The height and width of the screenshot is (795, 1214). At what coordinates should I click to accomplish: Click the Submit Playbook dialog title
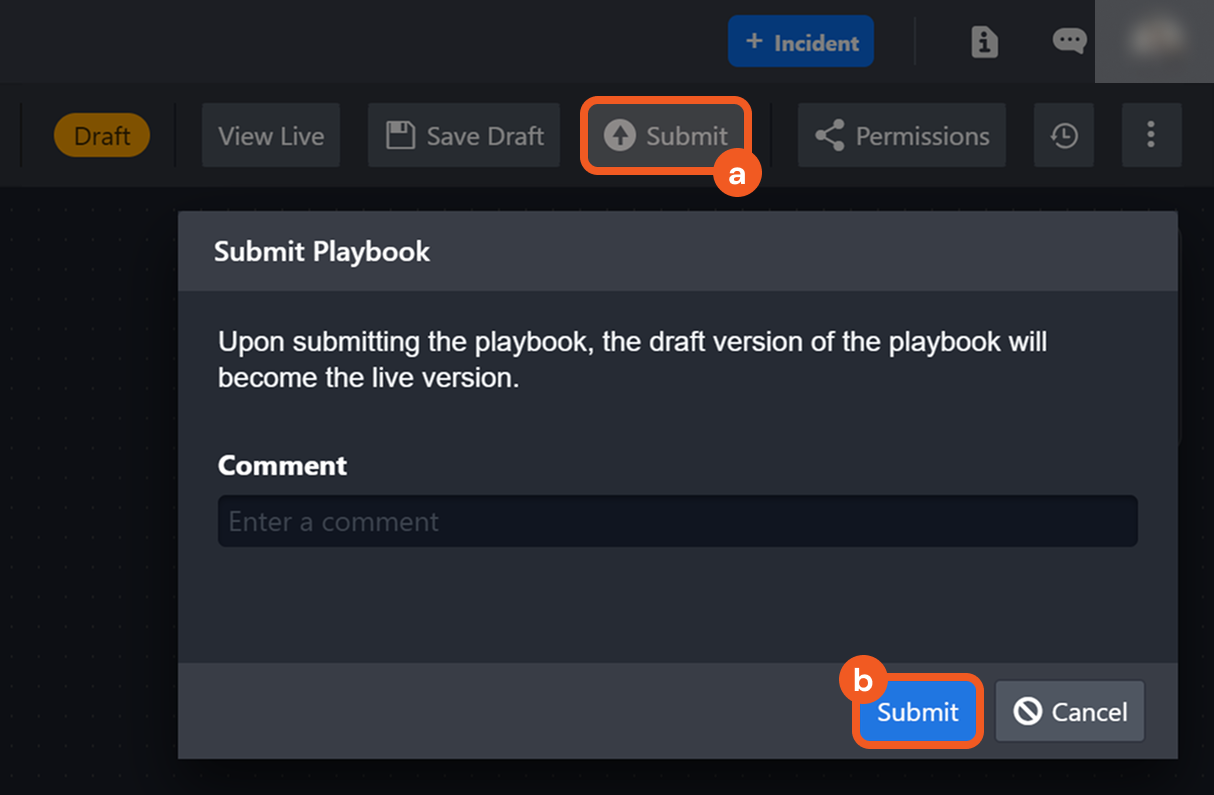[322, 251]
